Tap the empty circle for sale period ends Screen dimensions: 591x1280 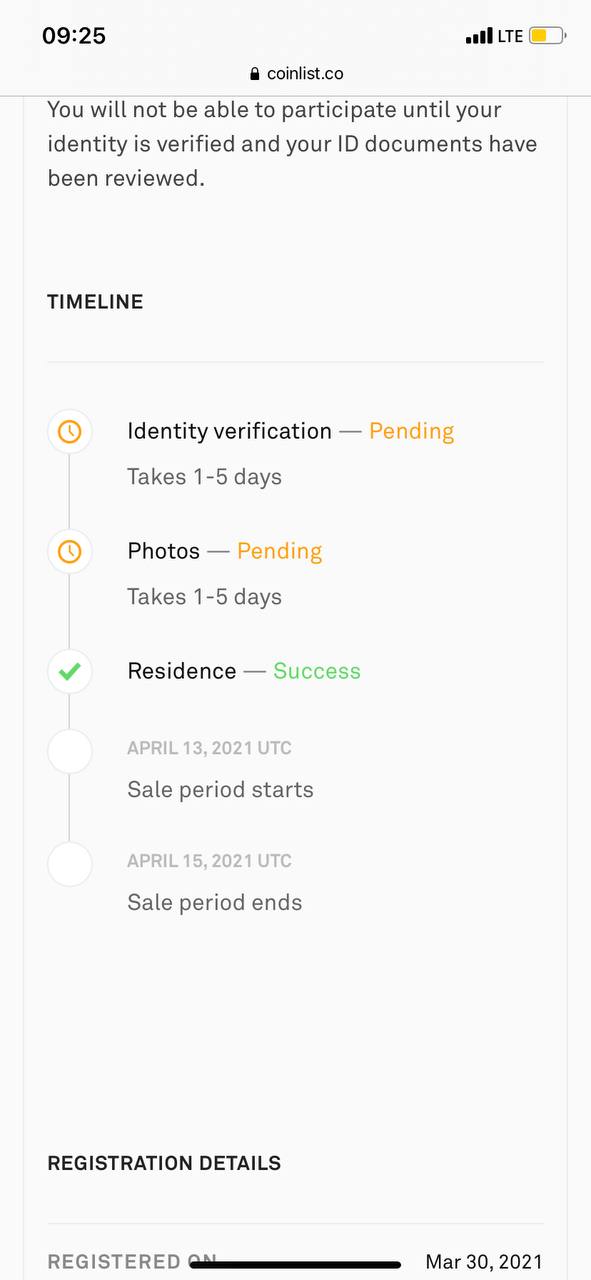pyautogui.click(x=69, y=864)
